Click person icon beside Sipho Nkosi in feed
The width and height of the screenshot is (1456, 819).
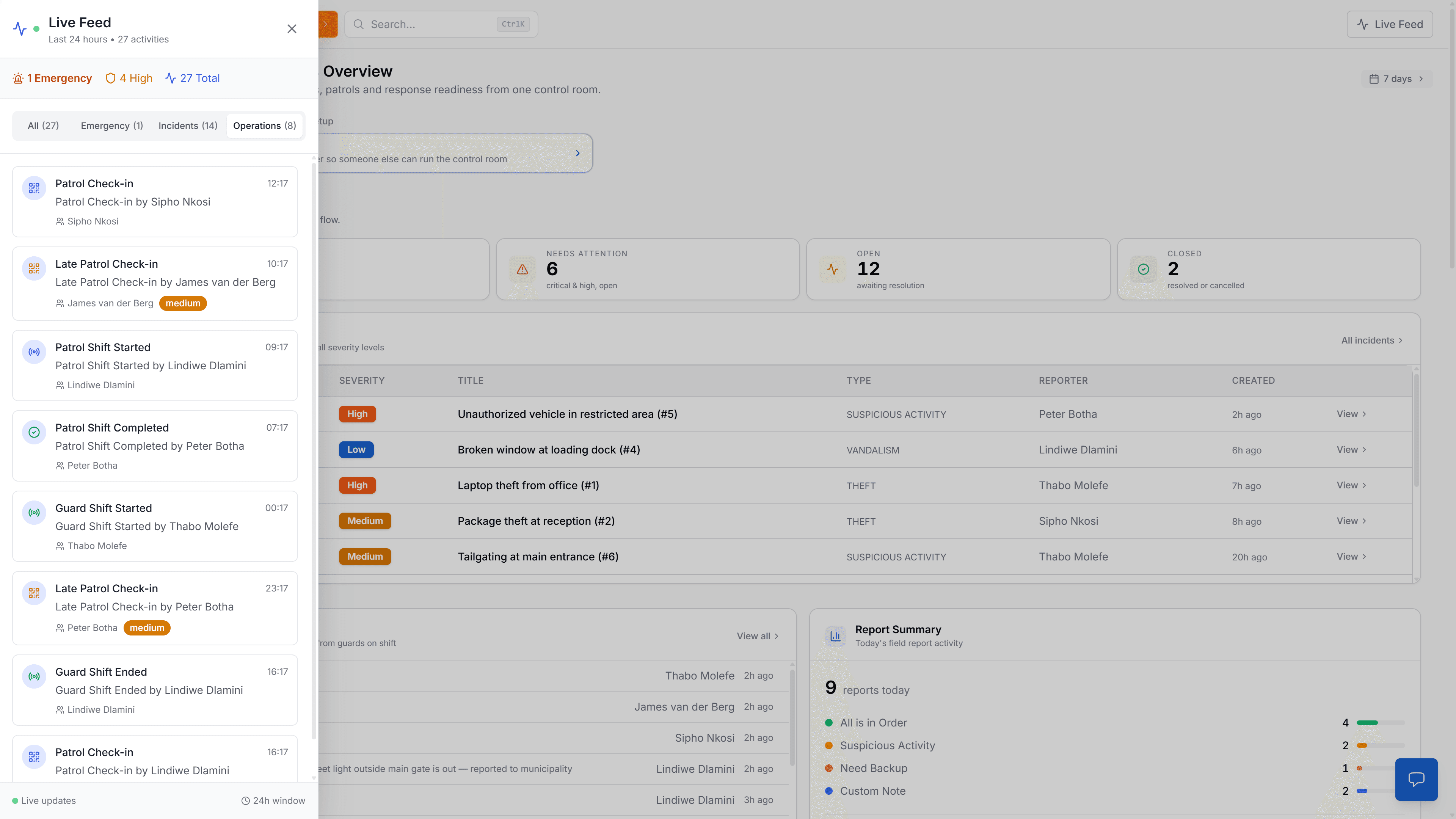60,221
